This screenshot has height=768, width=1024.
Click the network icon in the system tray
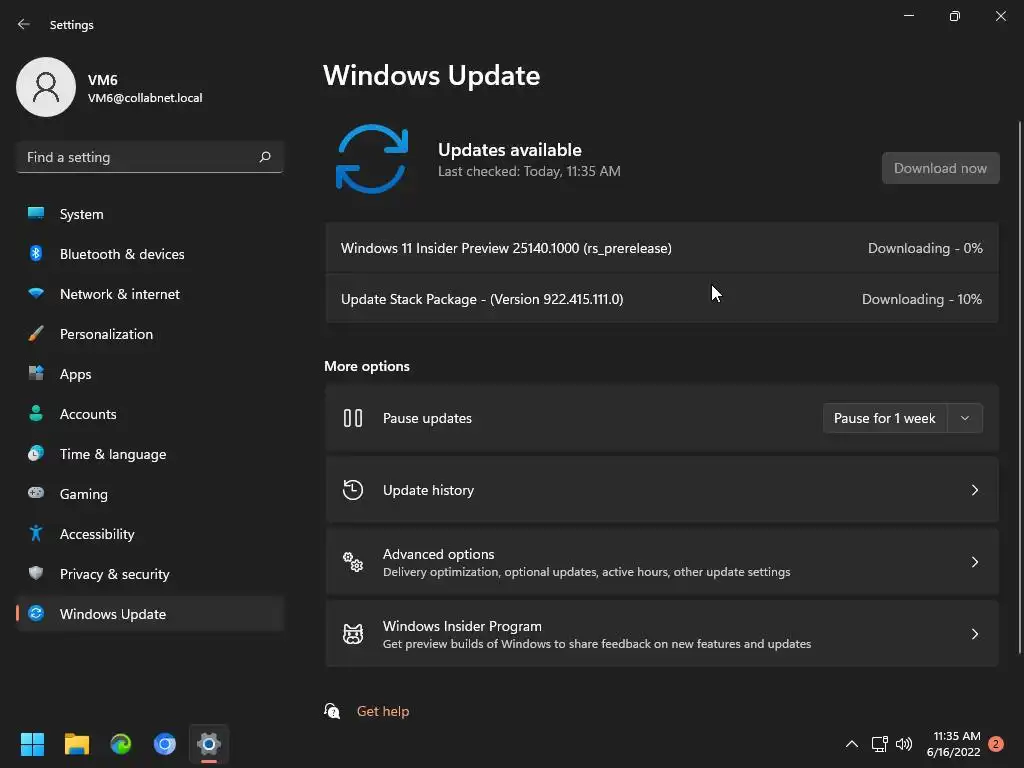point(879,744)
